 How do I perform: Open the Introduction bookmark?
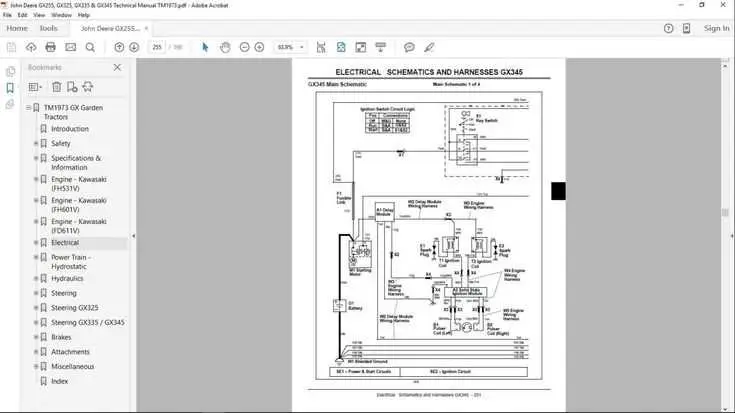click(70, 129)
